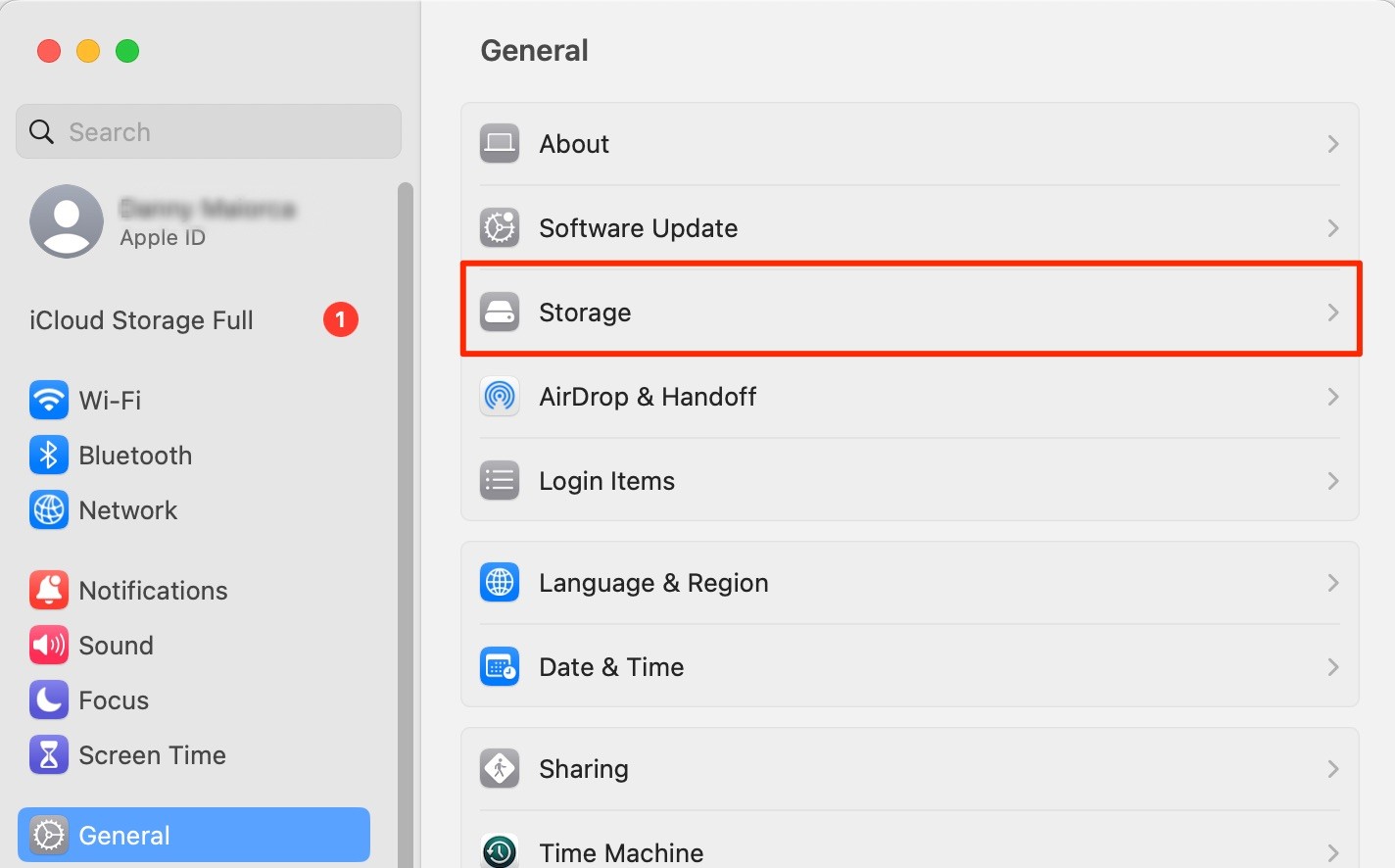Click the Sound speaker icon

[49, 645]
